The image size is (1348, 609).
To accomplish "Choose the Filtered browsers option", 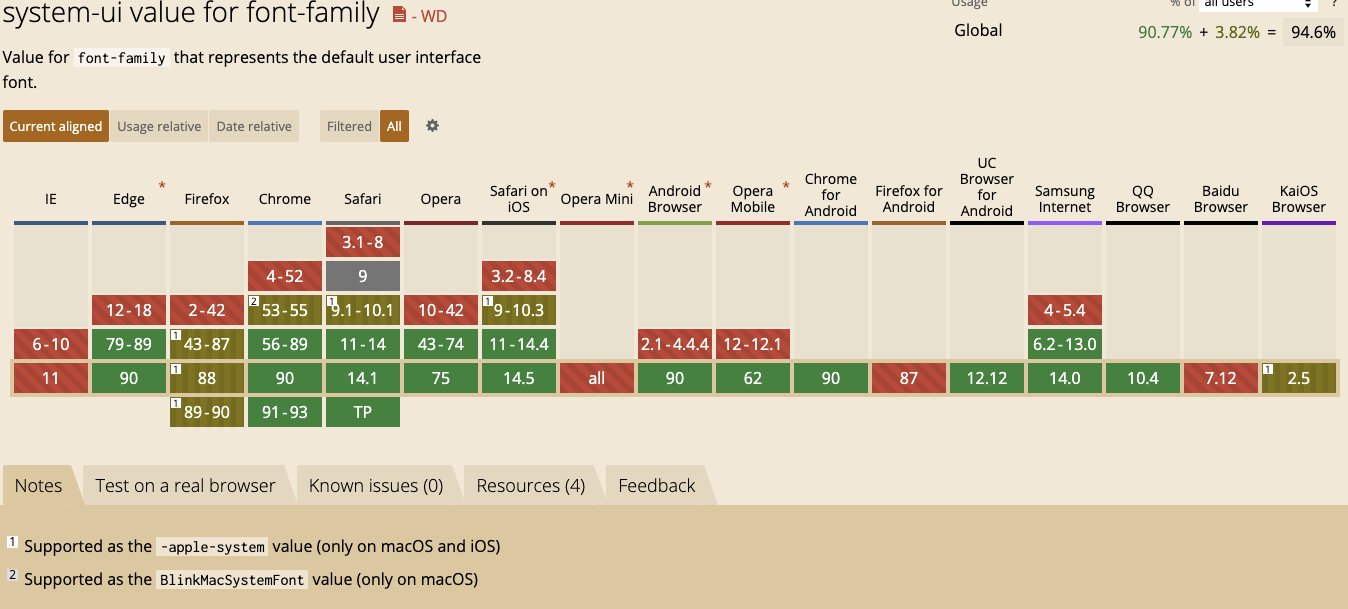I will pyautogui.click(x=349, y=126).
